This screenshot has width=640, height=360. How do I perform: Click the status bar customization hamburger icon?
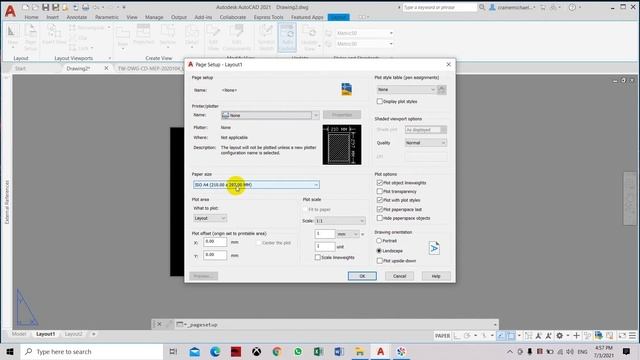point(632,336)
